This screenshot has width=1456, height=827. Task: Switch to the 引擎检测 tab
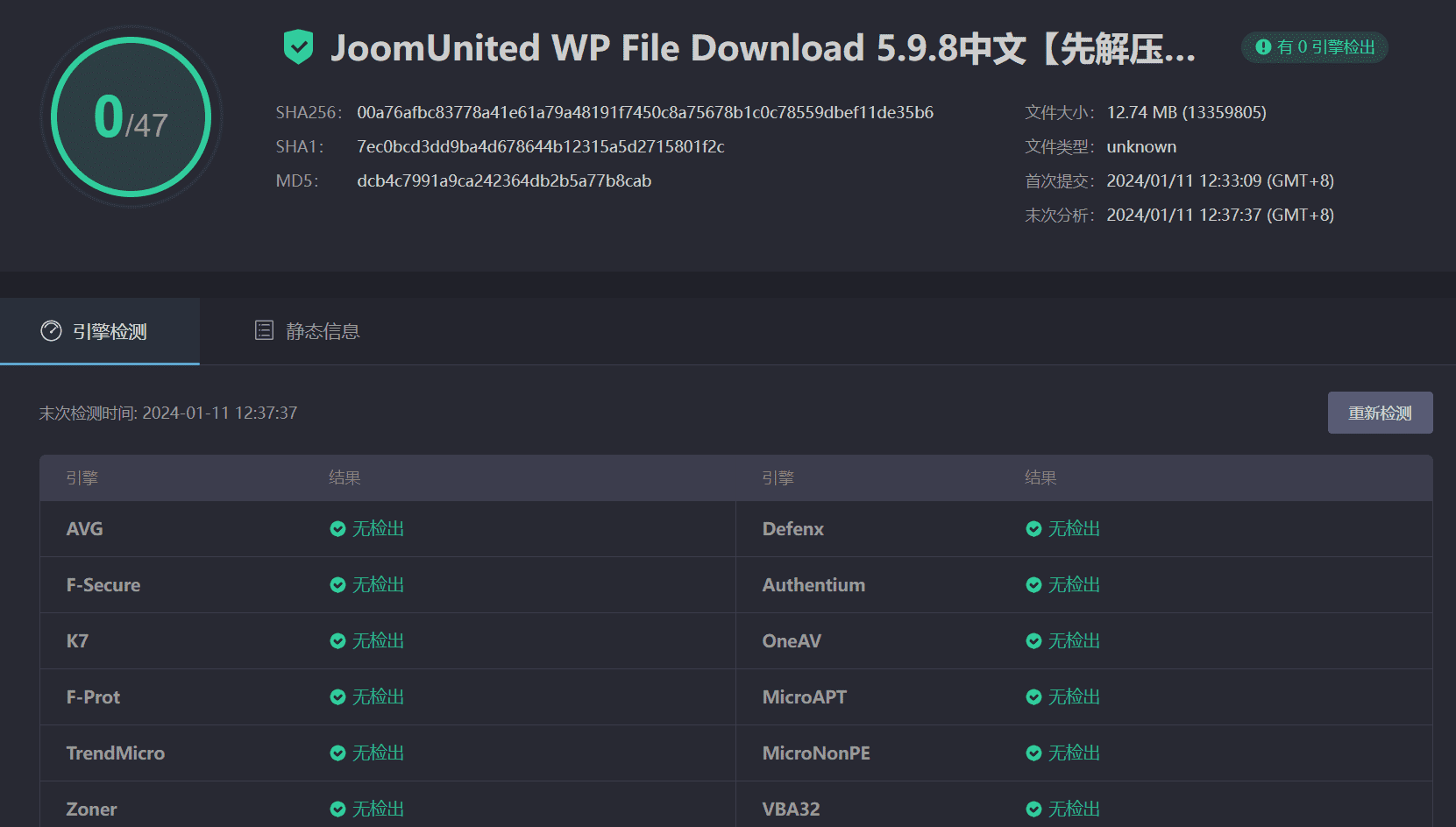point(100,331)
